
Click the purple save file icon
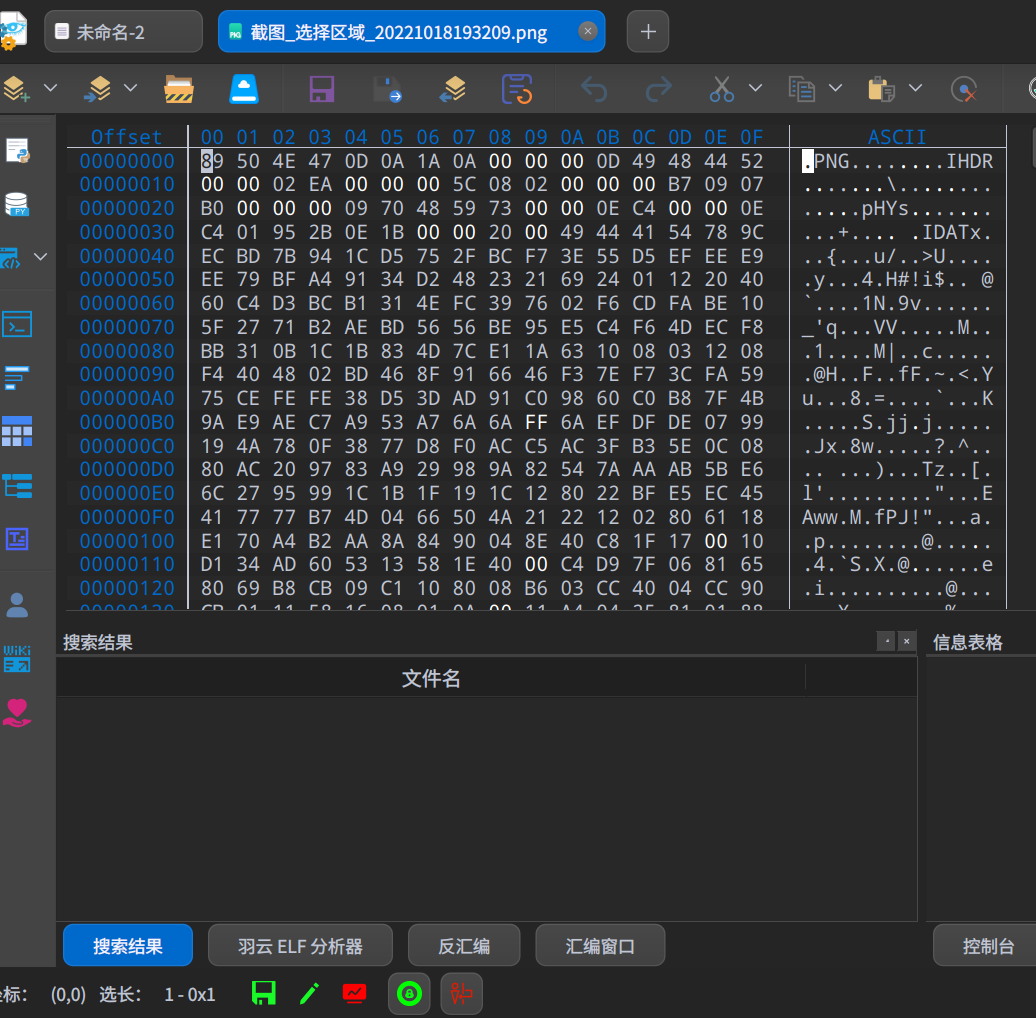coord(321,89)
